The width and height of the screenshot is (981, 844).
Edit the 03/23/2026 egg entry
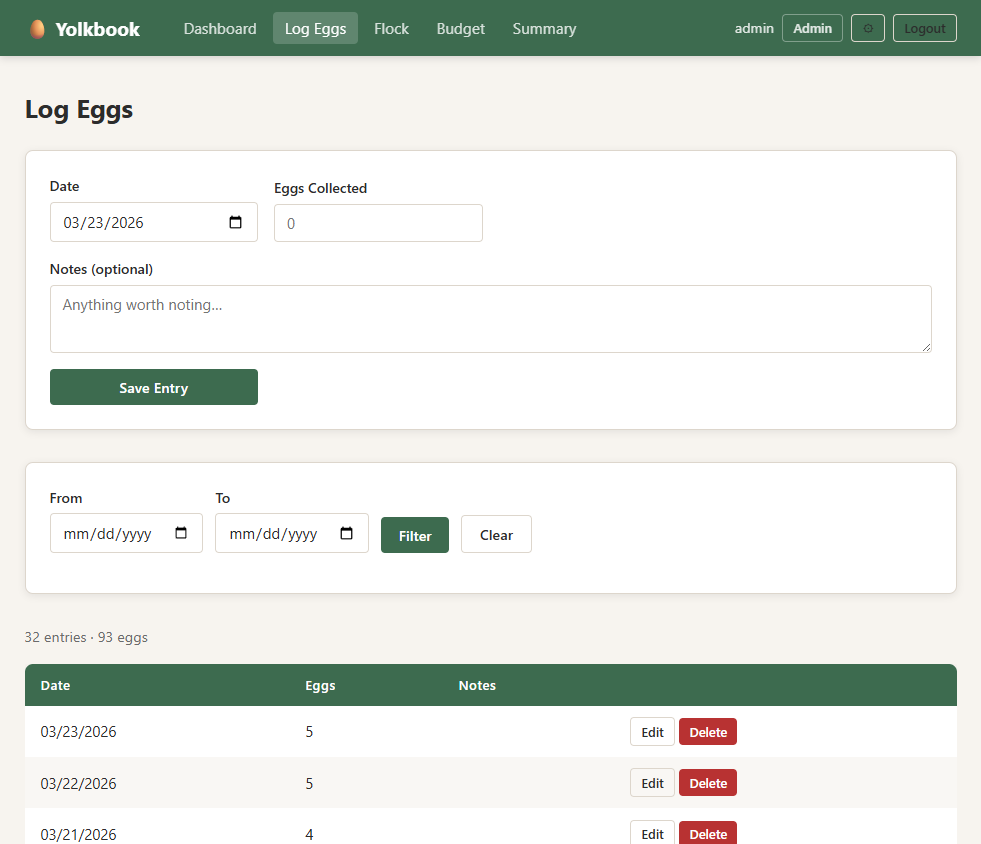tap(651, 731)
